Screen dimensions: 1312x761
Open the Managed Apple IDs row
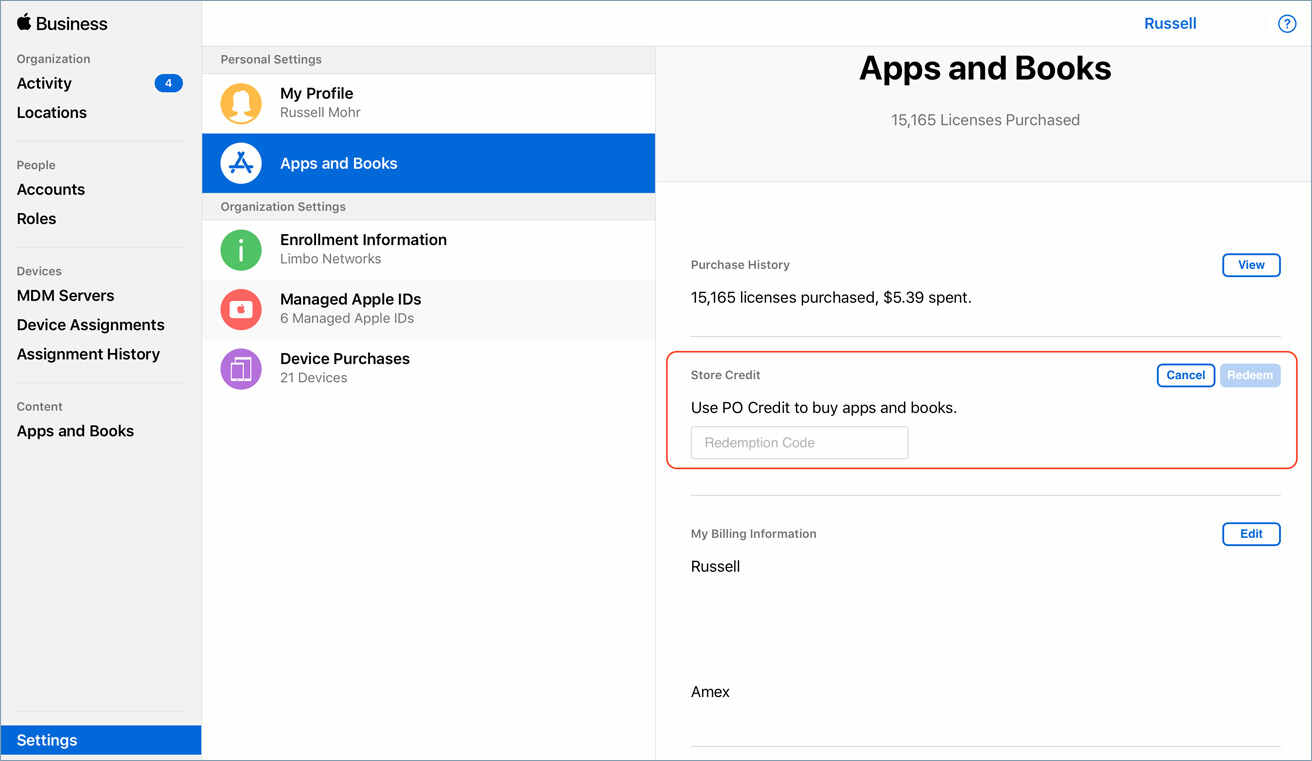coord(428,309)
